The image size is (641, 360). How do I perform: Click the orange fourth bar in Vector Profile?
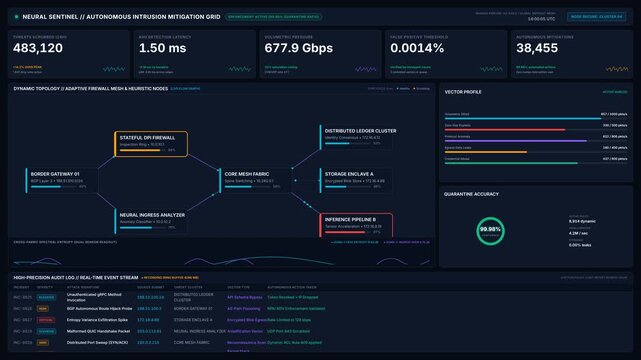(x=486, y=152)
